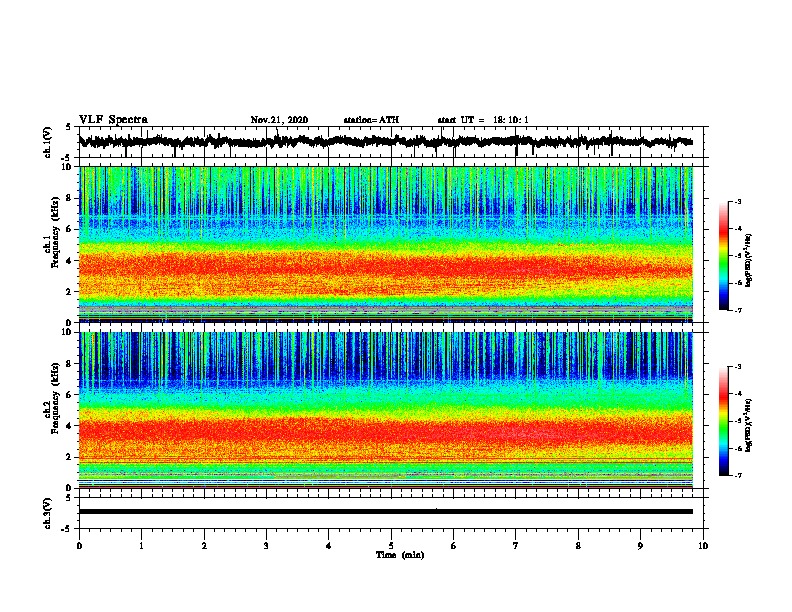Click the ch.1 spectrogram colorbar
The image size is (792, 612).
tap(723, 256)
